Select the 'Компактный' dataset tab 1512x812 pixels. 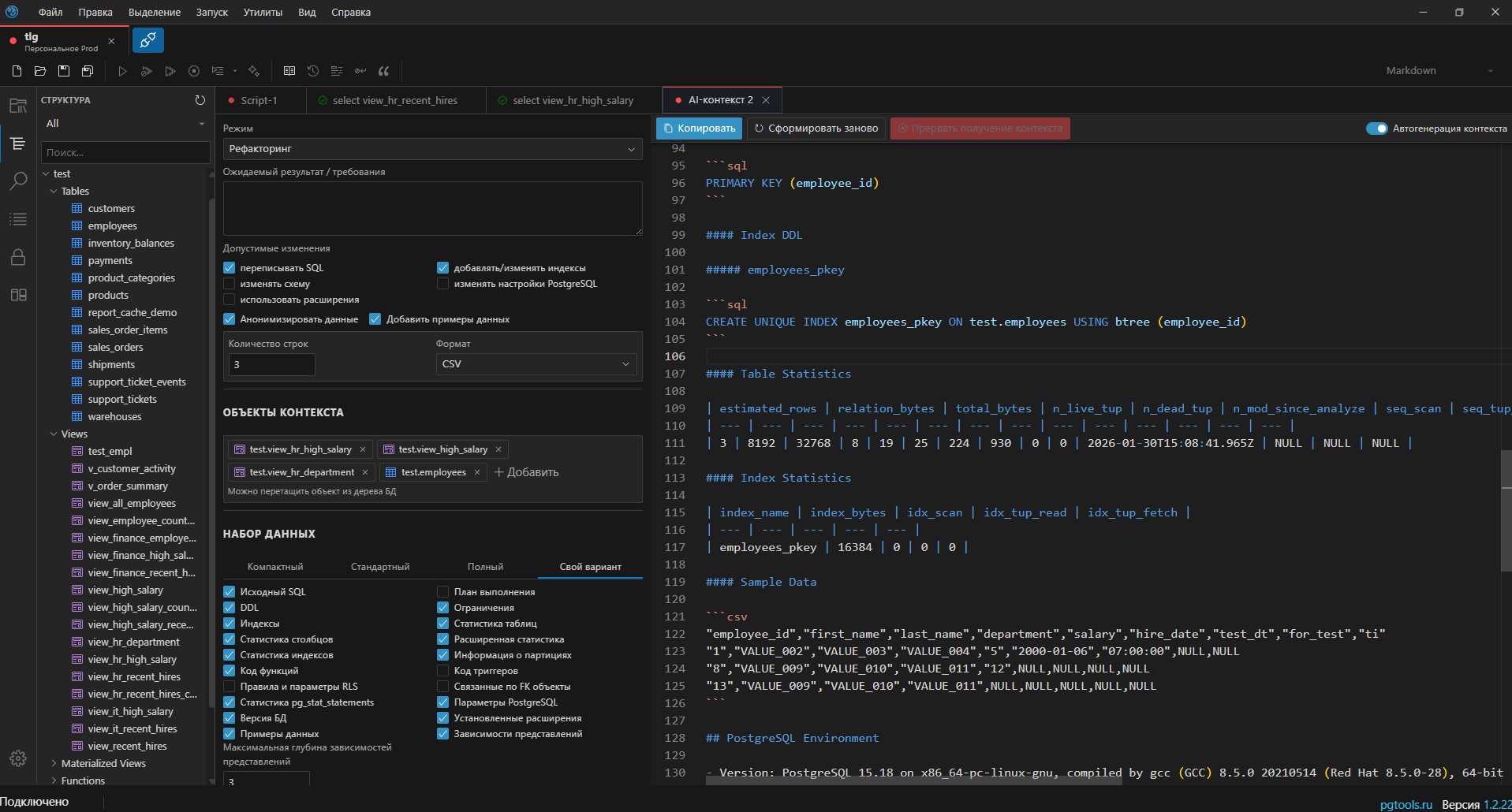pyautogui.click(x=275, y=567)
